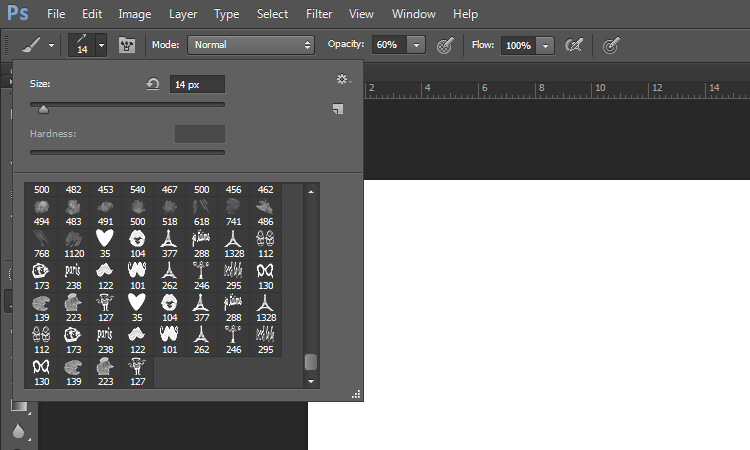Open the Help menu
750x450 pixels.
465,14
